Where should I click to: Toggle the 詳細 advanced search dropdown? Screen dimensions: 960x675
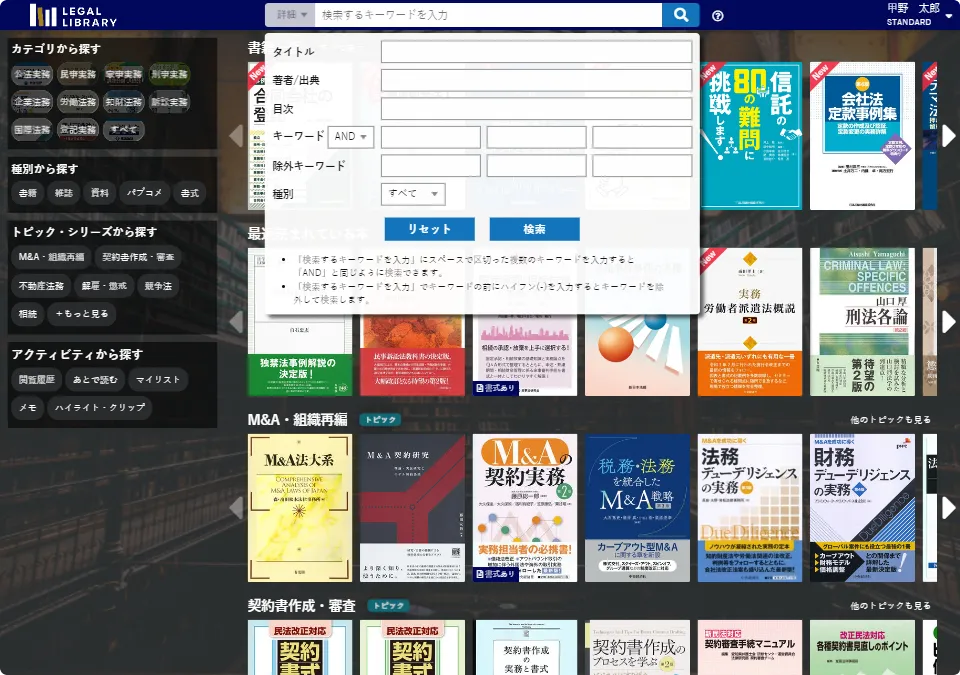(290, 15)
